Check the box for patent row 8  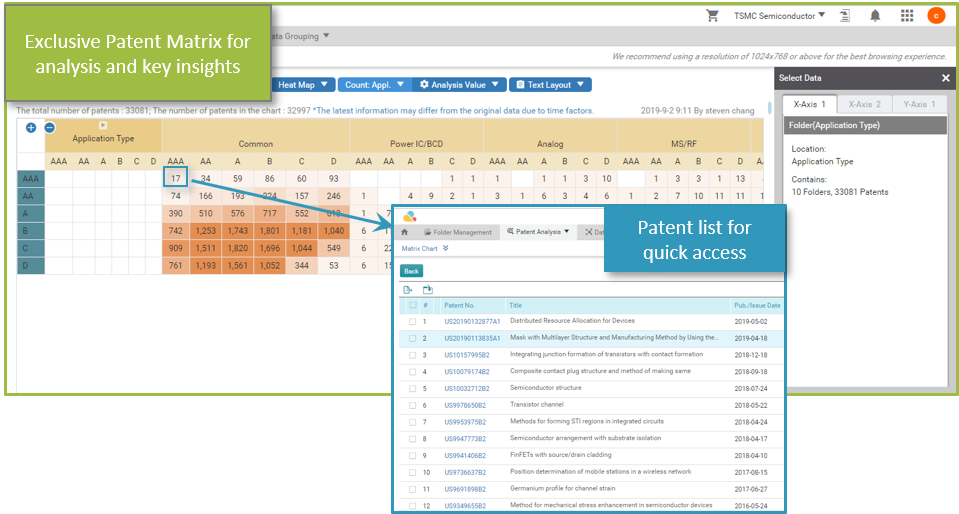point(412,439)
